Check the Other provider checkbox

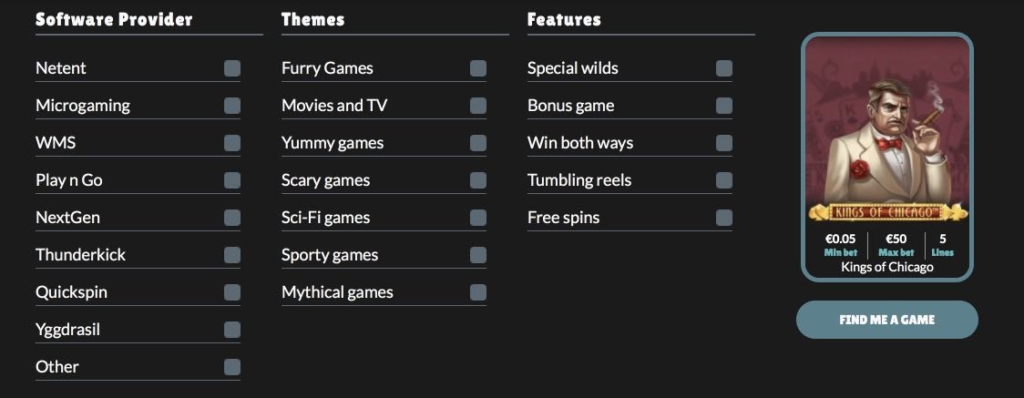(x=232, y=367)
